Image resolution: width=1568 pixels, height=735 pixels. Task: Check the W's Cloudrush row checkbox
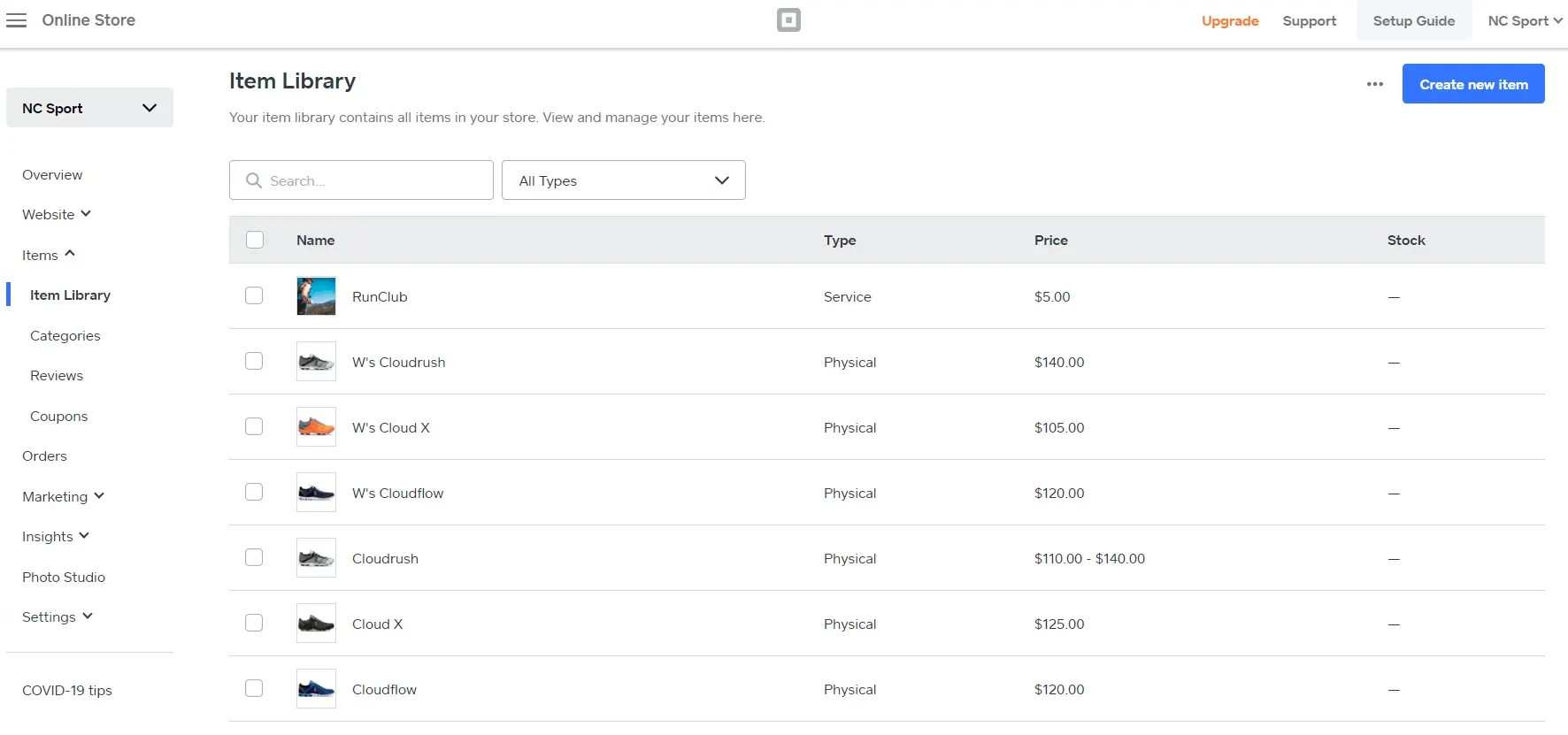254,361
